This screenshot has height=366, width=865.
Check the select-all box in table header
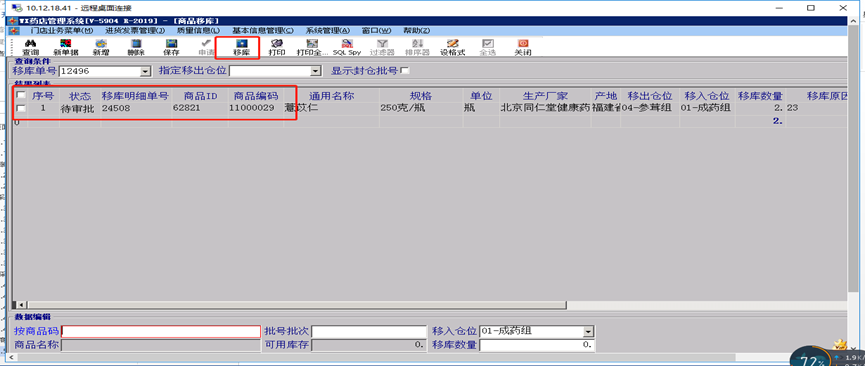pos(21,95)
